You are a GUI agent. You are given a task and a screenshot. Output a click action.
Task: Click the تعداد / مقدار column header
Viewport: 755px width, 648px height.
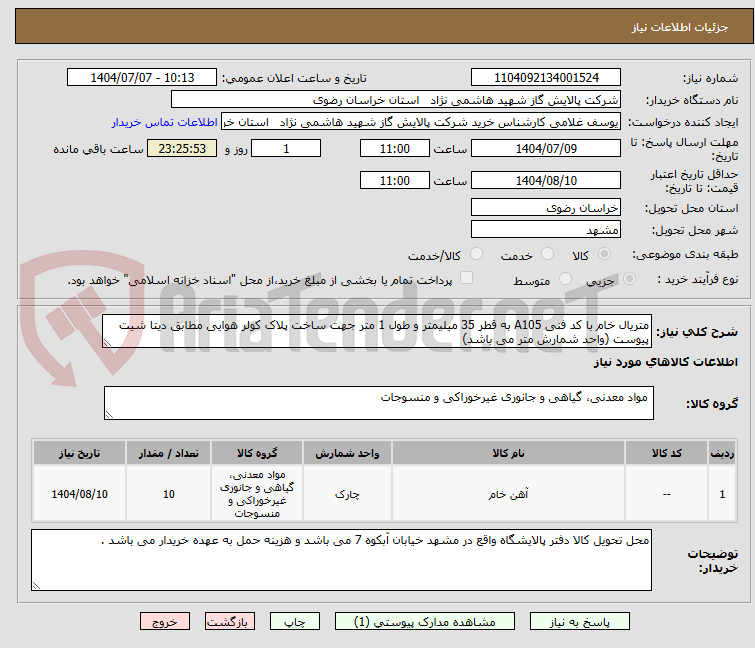tap(169, 453)
